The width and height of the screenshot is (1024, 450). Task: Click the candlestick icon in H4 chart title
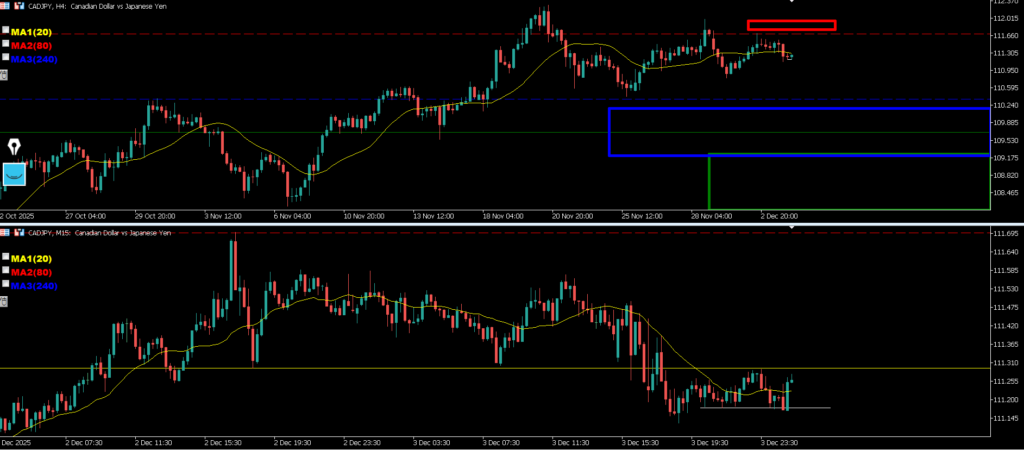click(x=20, y=5)
